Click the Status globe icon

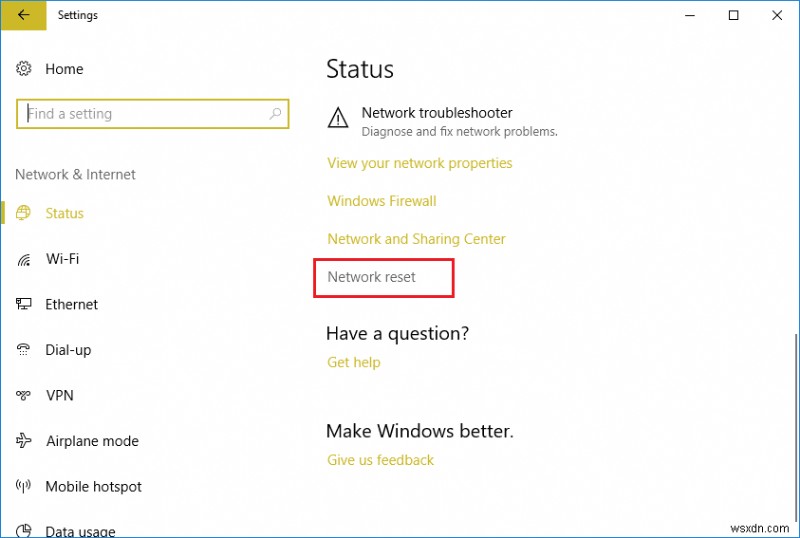(x=24, y=213)
